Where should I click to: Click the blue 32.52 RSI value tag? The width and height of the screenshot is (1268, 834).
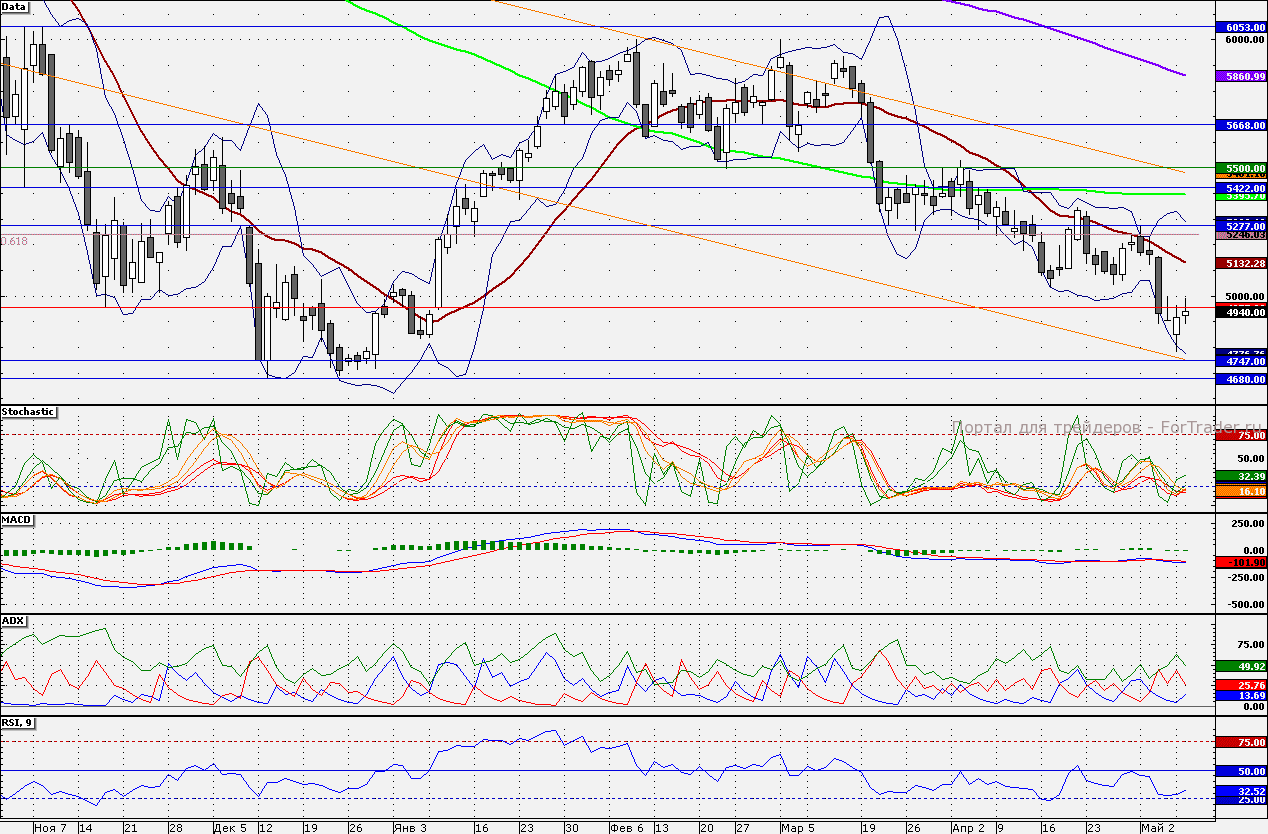point(1240,790)
